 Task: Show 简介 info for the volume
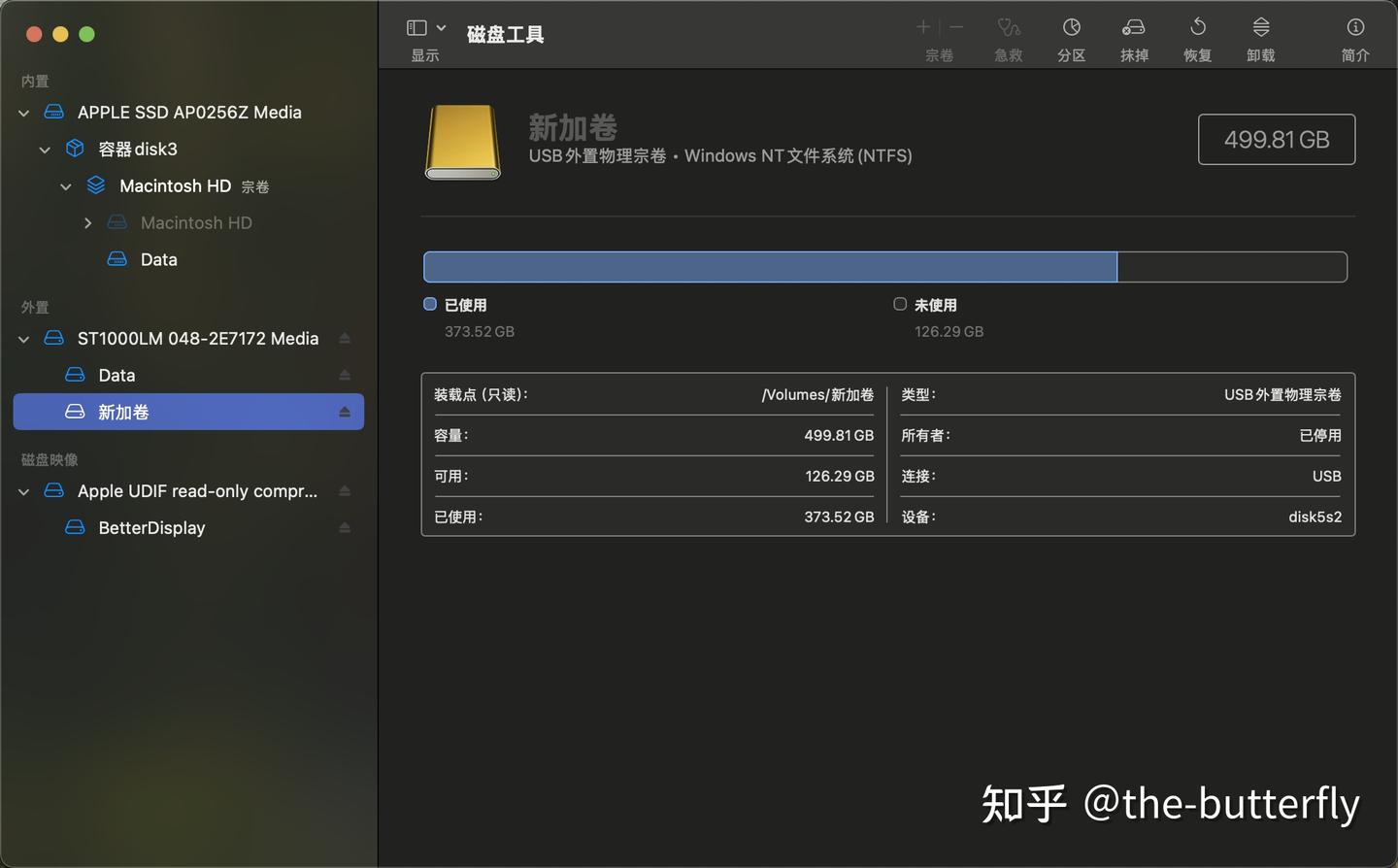click(1355, 37)
